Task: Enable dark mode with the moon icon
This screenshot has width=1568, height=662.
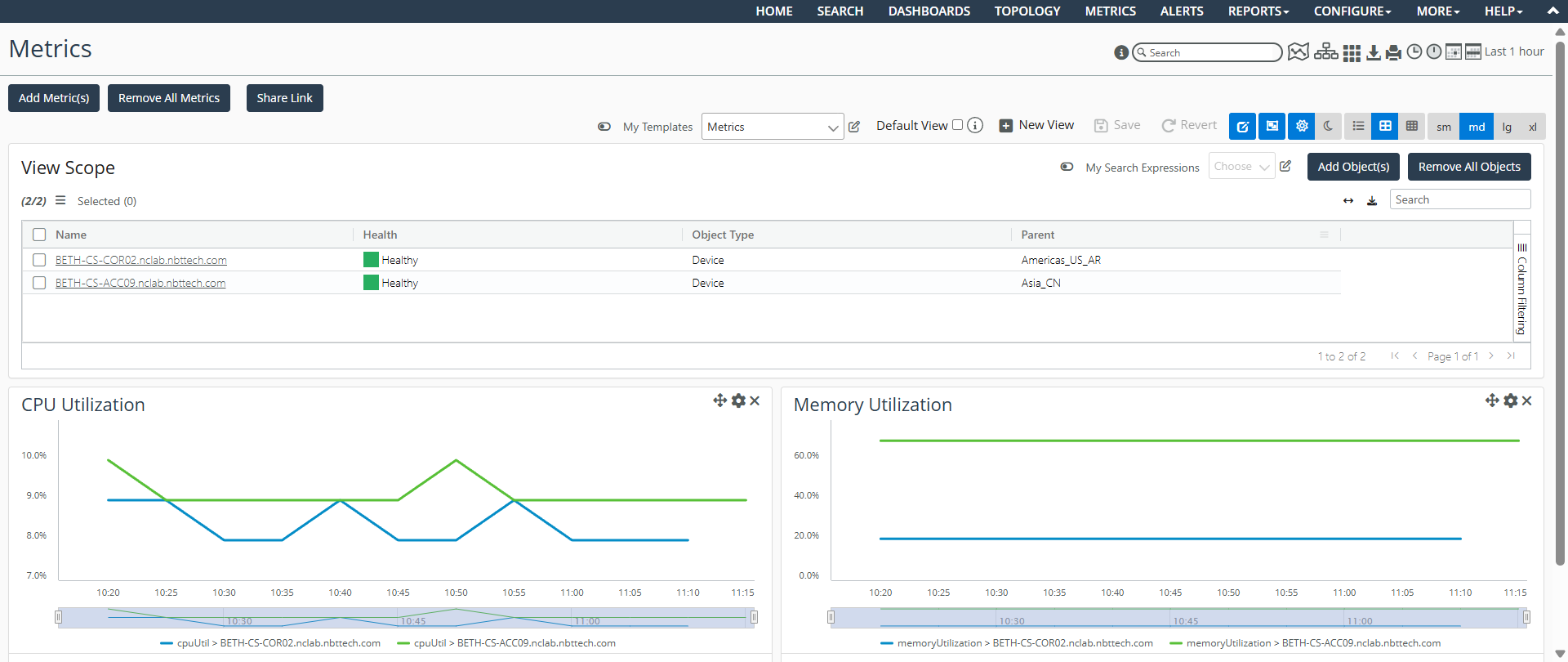Action: click(x=1328, y=127)
